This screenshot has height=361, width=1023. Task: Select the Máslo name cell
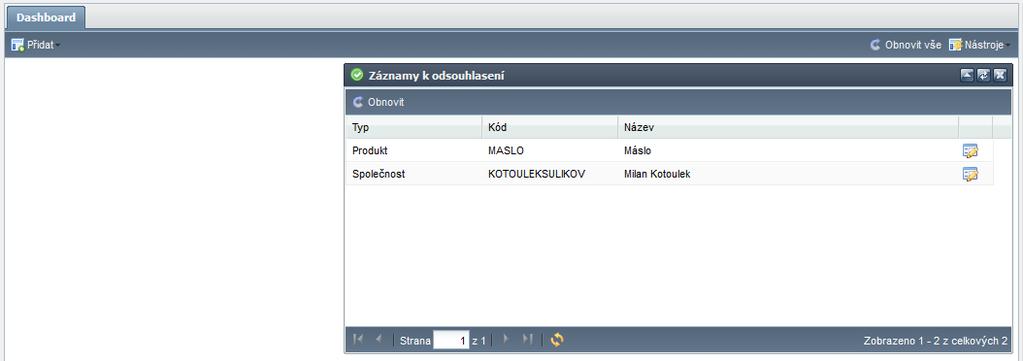788,151
